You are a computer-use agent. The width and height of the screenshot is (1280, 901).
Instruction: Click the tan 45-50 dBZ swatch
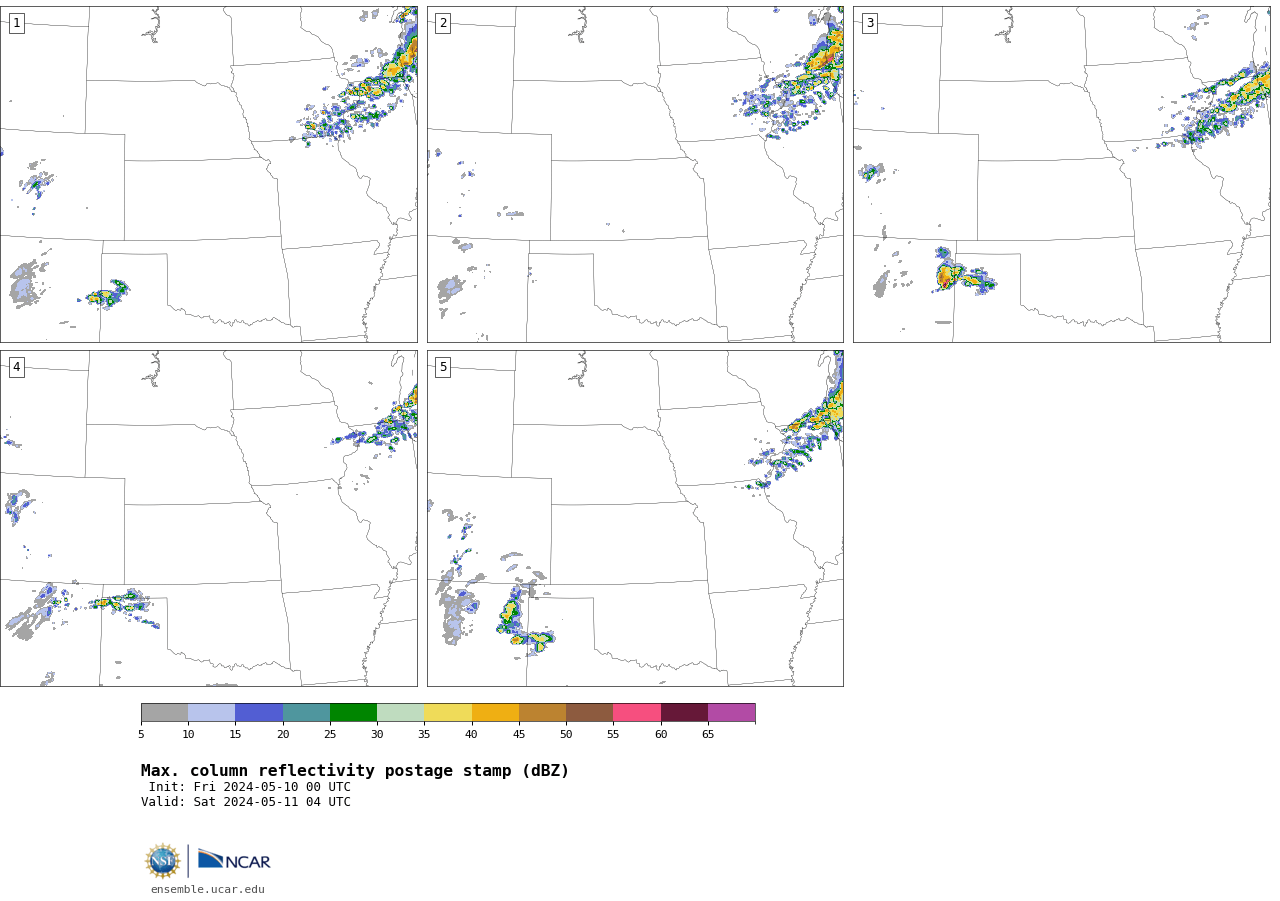542,713
